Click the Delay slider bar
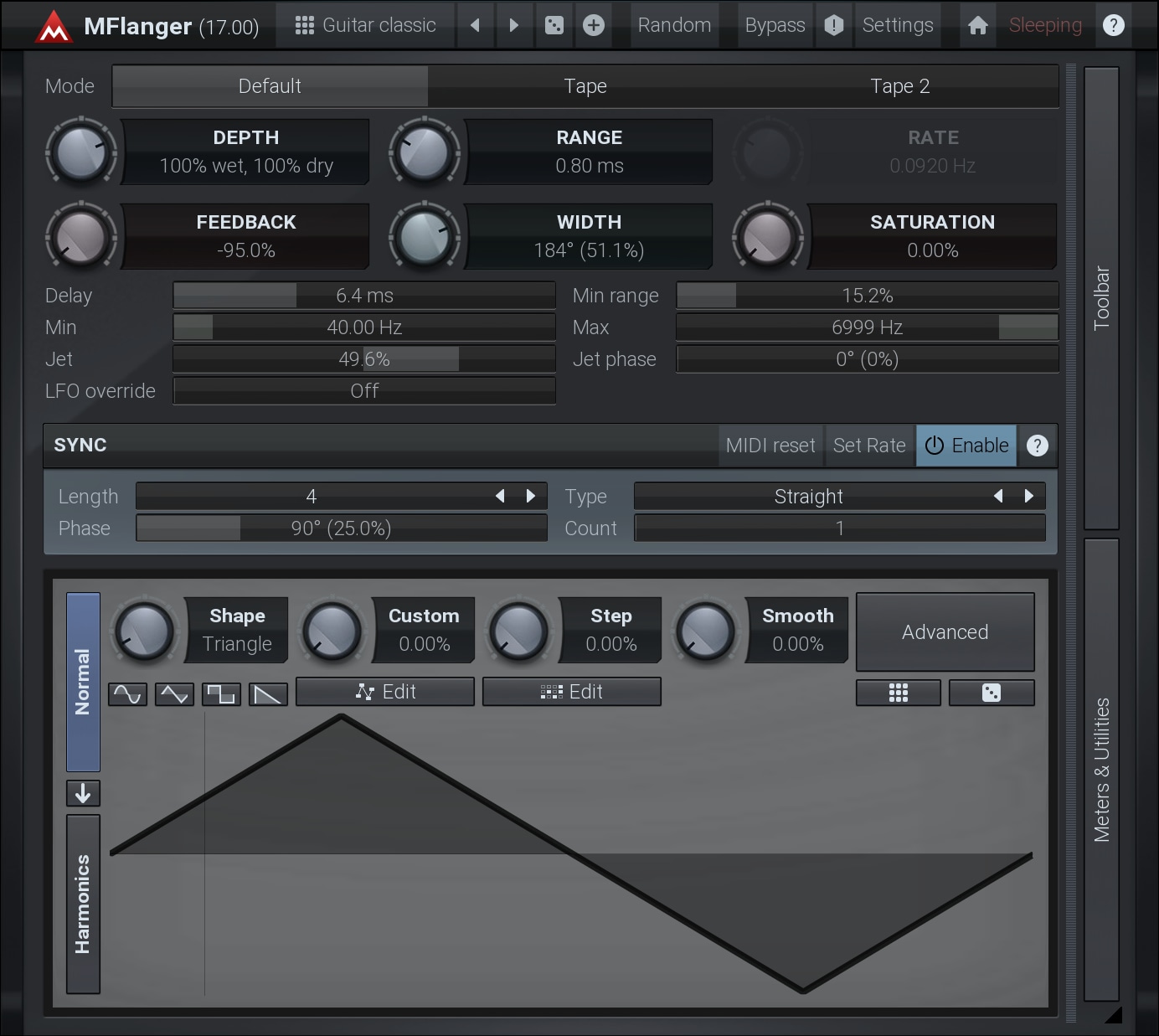 (364, 296)
